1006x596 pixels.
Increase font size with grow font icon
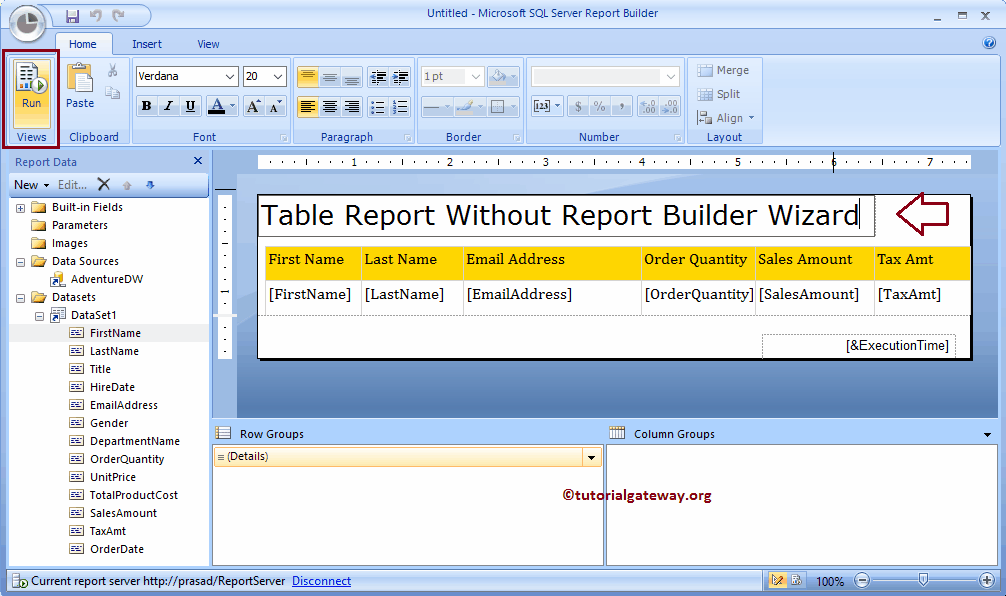pos(253,107)
